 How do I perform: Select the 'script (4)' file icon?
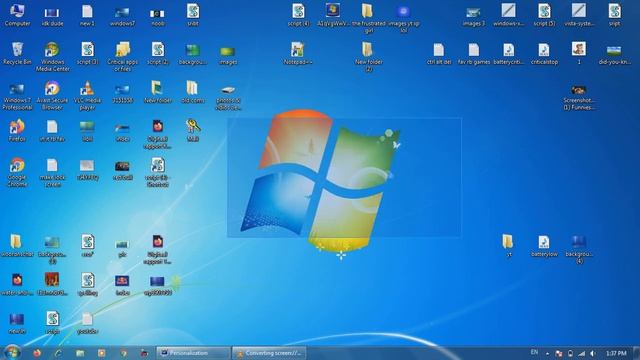tap(298, 15)
